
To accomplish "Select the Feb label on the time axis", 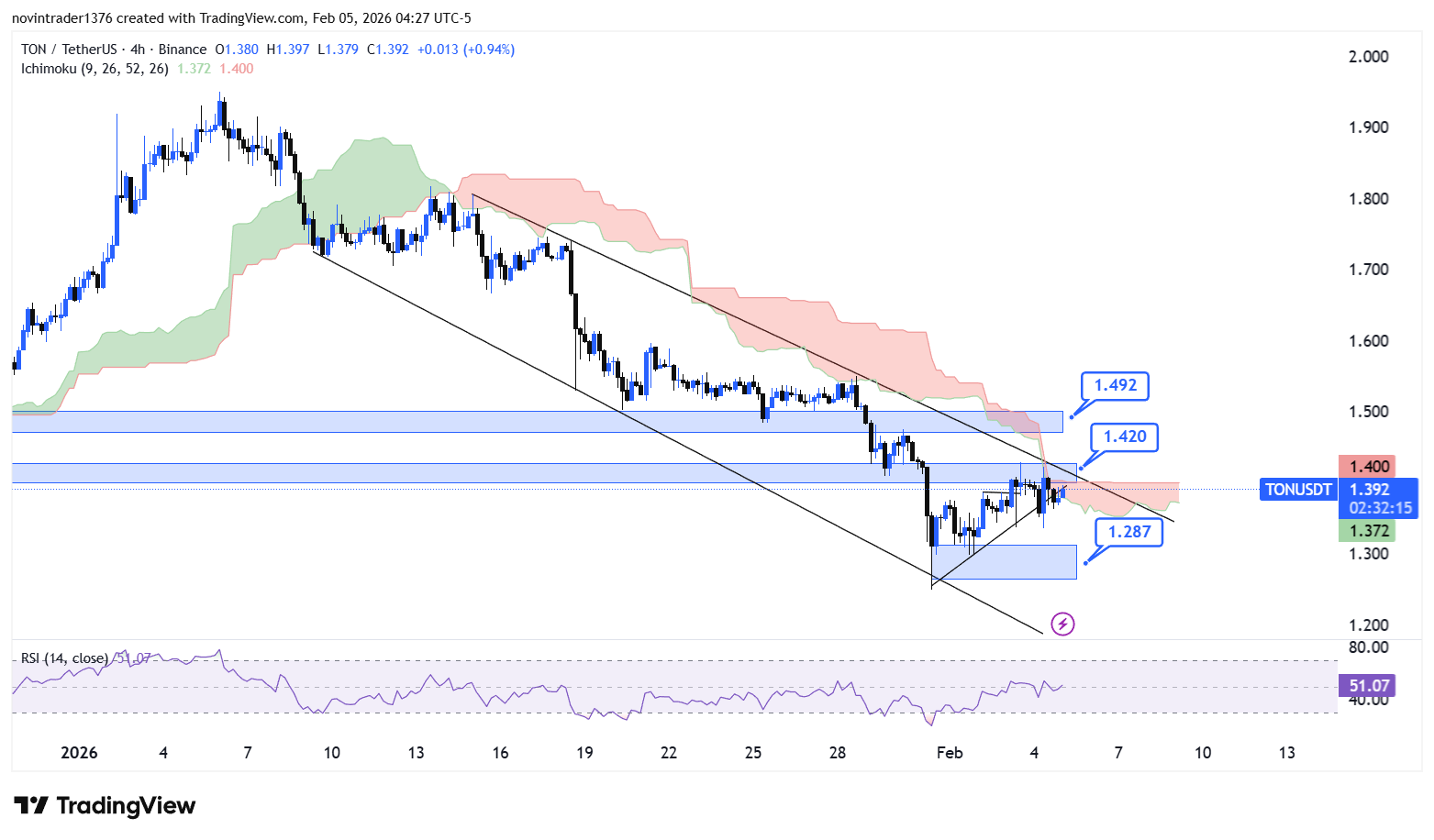I will coord(950,753).
